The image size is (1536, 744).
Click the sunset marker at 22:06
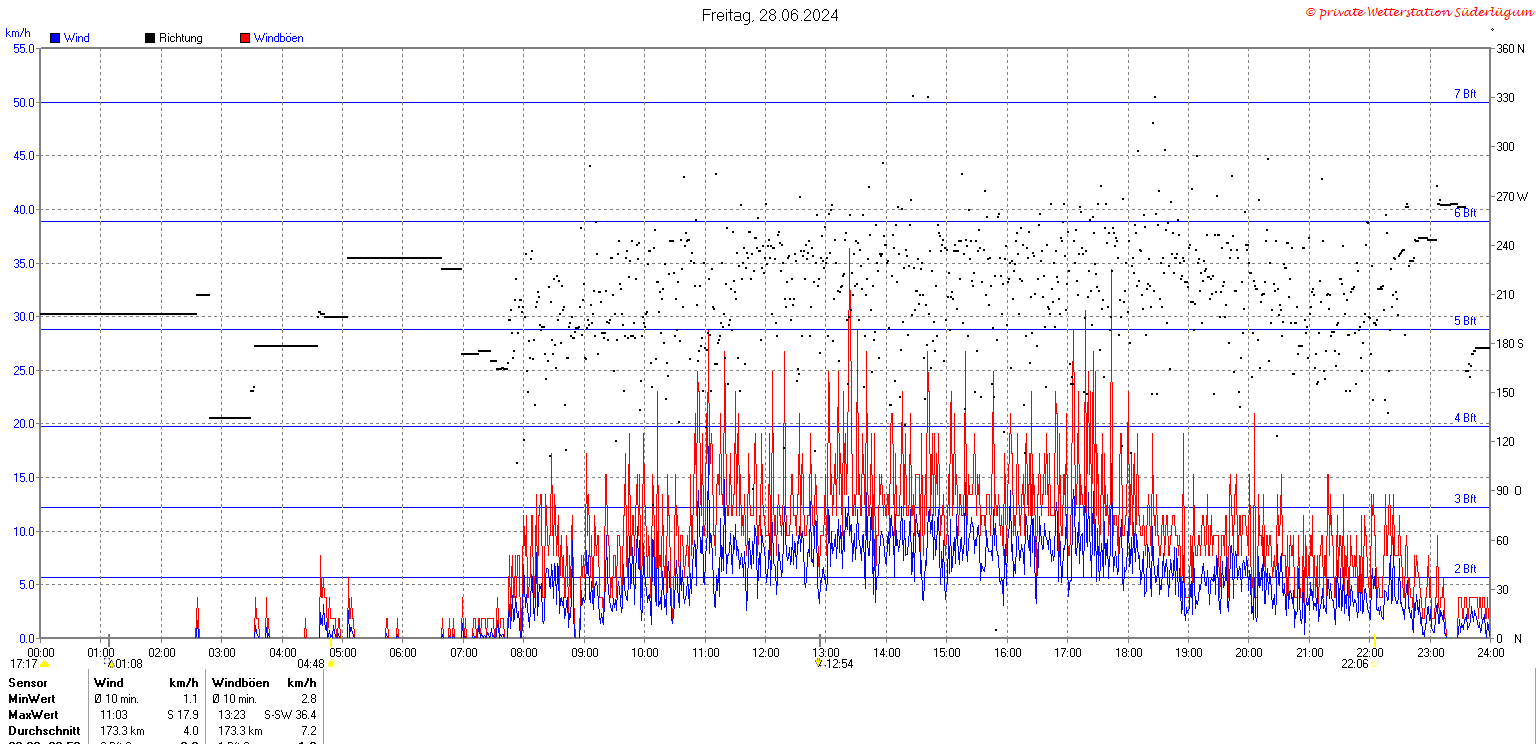(1375, 663)
